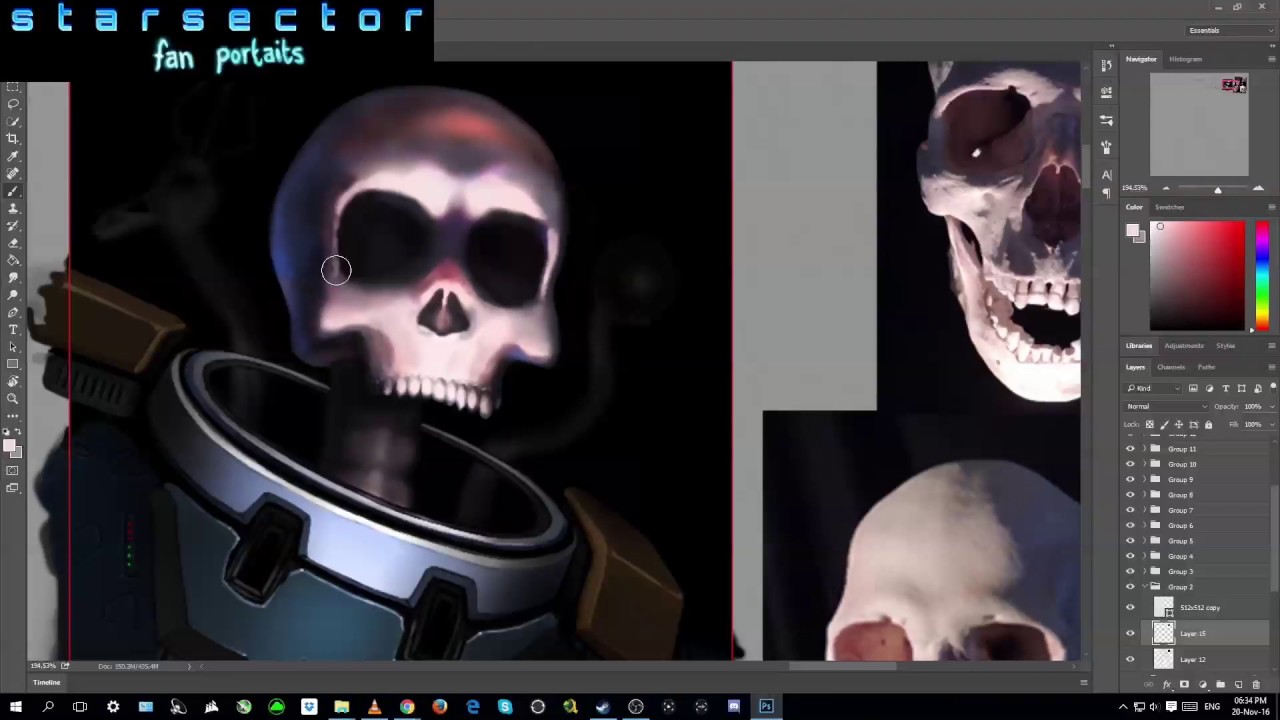Select the Eraser tool
This screenshot has height=720, width=1280.
pyautogui.click(x=13, y=243)
